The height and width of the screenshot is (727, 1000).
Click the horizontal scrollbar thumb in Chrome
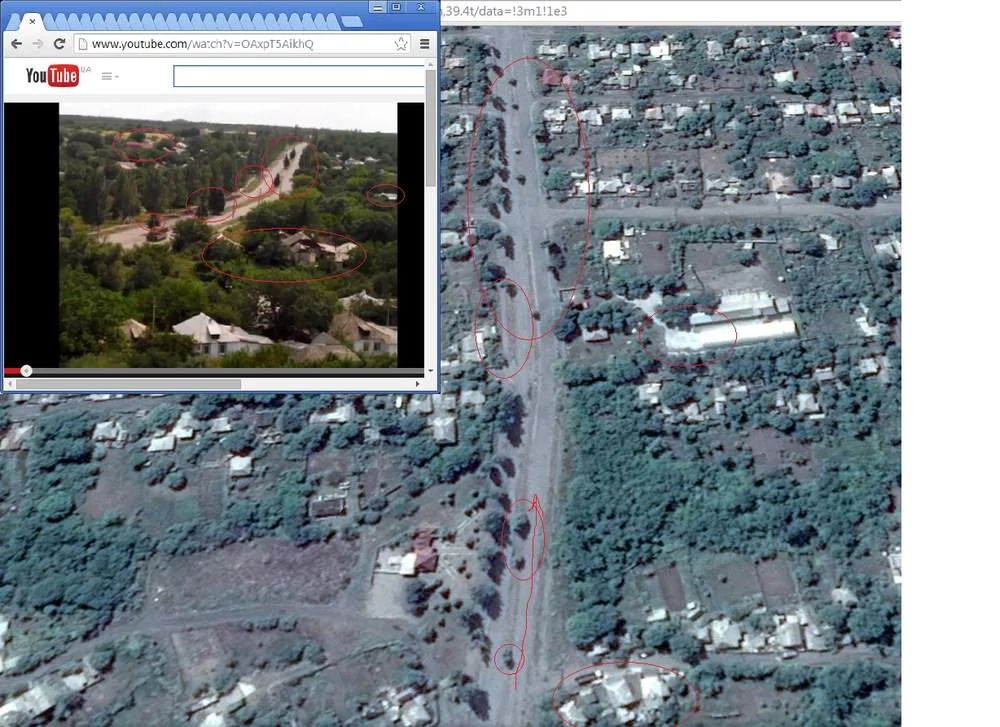coord(129,384)
